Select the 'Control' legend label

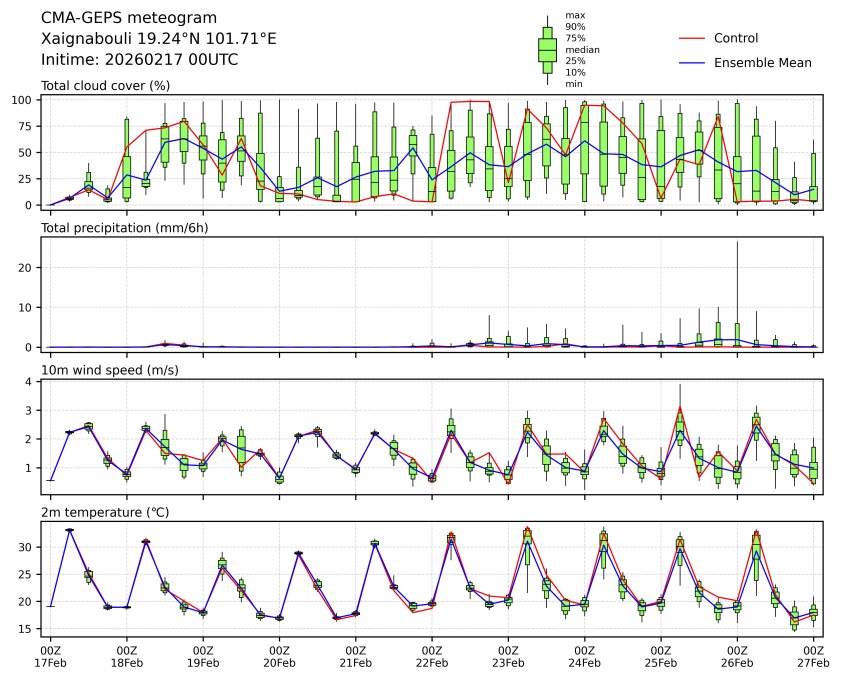(736, 38)
